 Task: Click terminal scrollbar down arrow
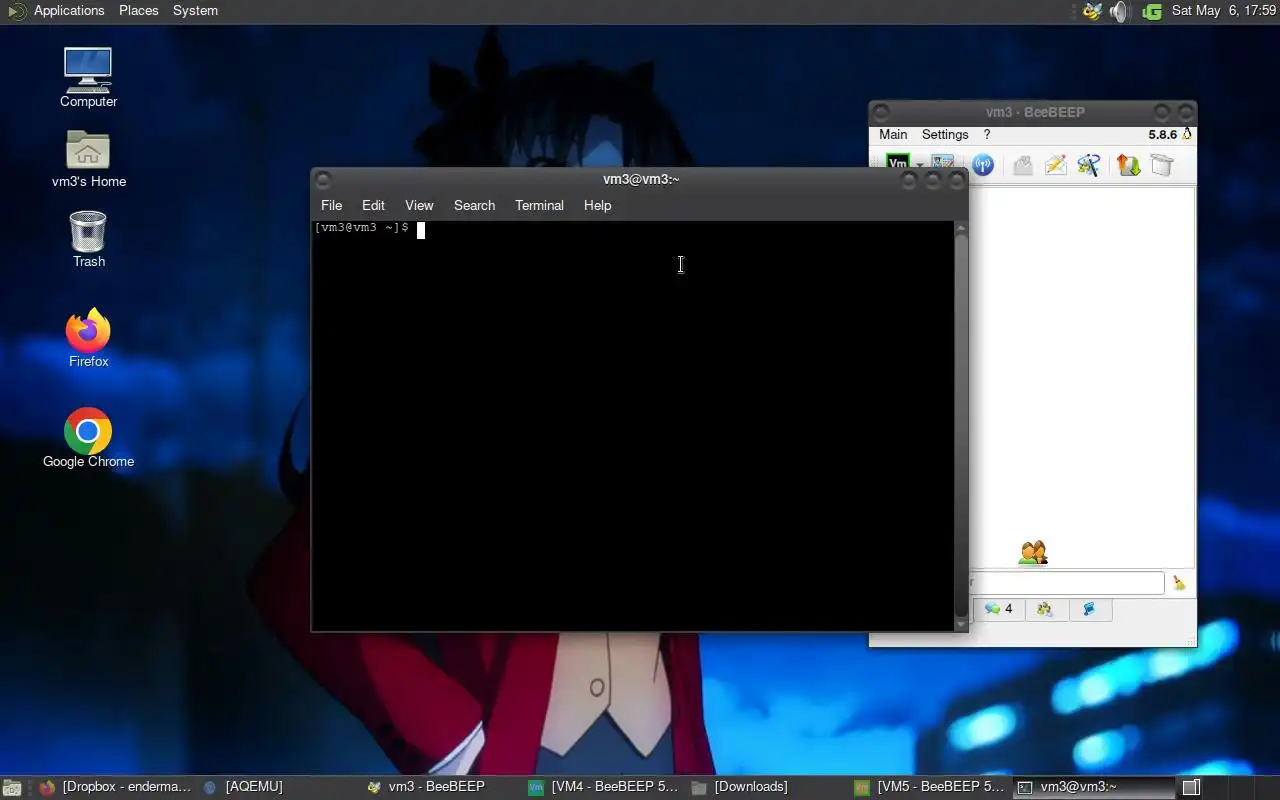(961, 624)
